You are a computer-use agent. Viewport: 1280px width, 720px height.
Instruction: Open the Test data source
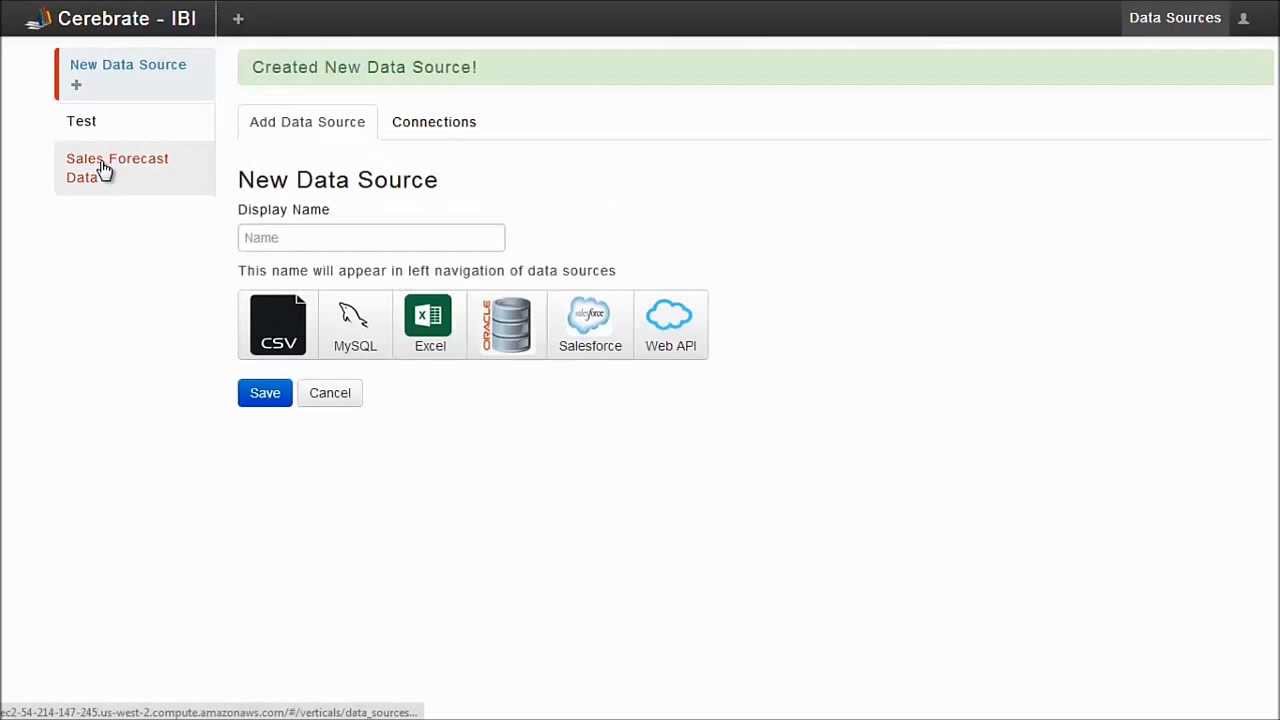click(135, 121)
